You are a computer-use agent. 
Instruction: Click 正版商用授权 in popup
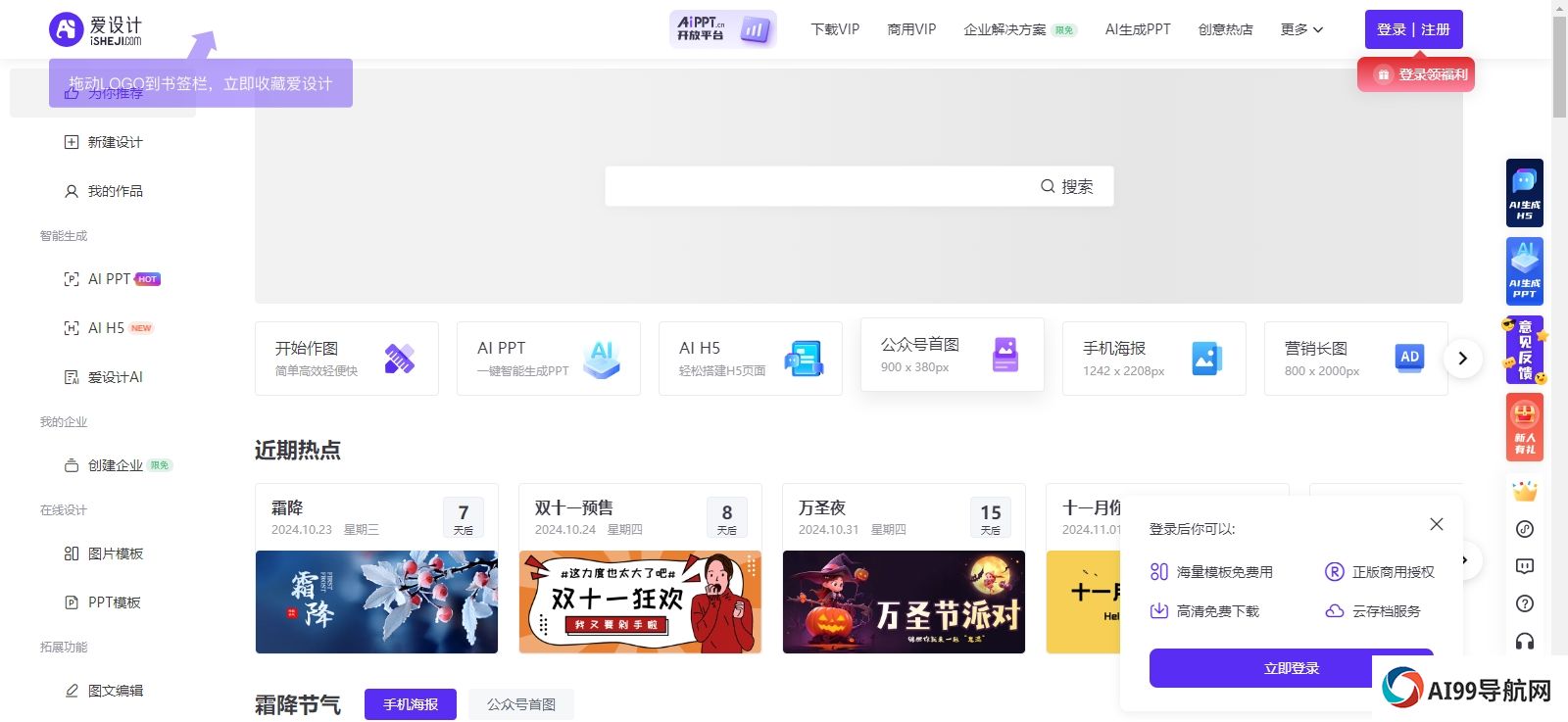(x=1380, y=572)
